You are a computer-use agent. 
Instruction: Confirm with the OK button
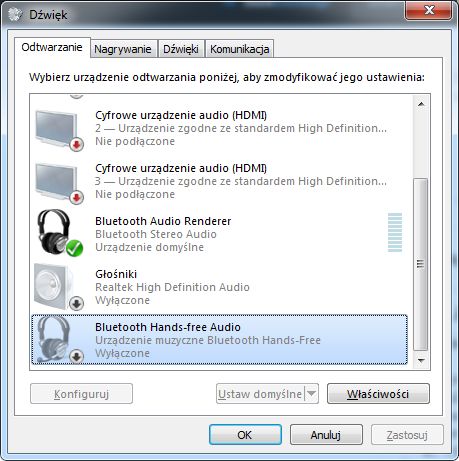pyautogui.click(x=245, y=434)
